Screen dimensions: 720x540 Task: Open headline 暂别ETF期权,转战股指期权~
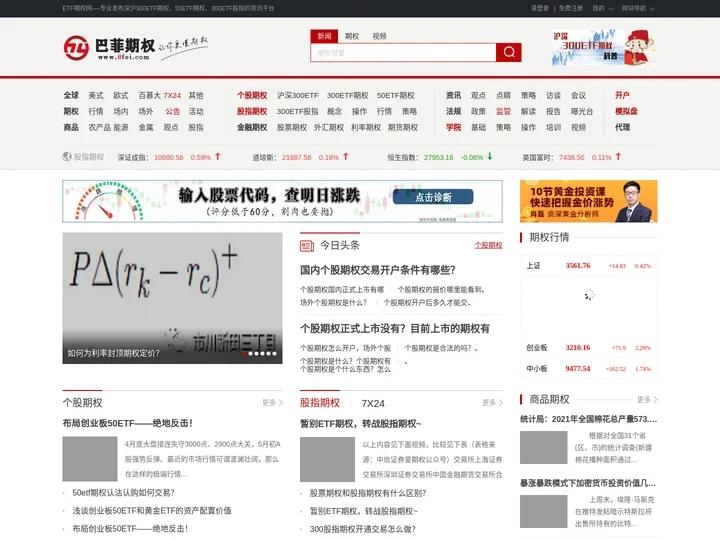coord(360,423)
